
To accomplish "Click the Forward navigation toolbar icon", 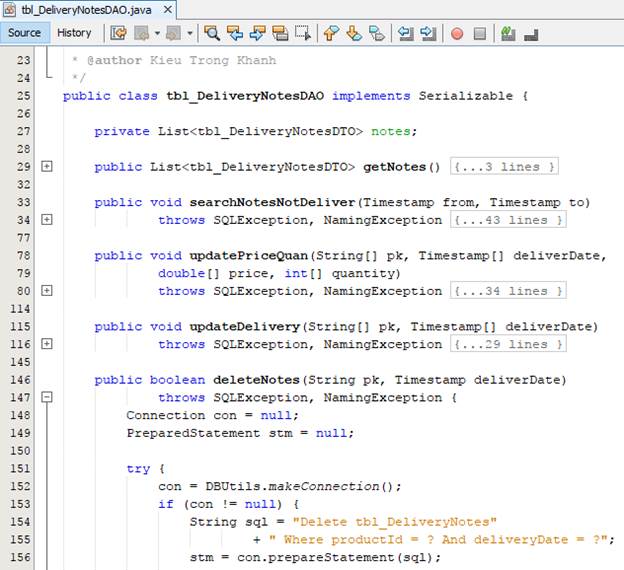I will pyautogui.click(x=174, y=33).
